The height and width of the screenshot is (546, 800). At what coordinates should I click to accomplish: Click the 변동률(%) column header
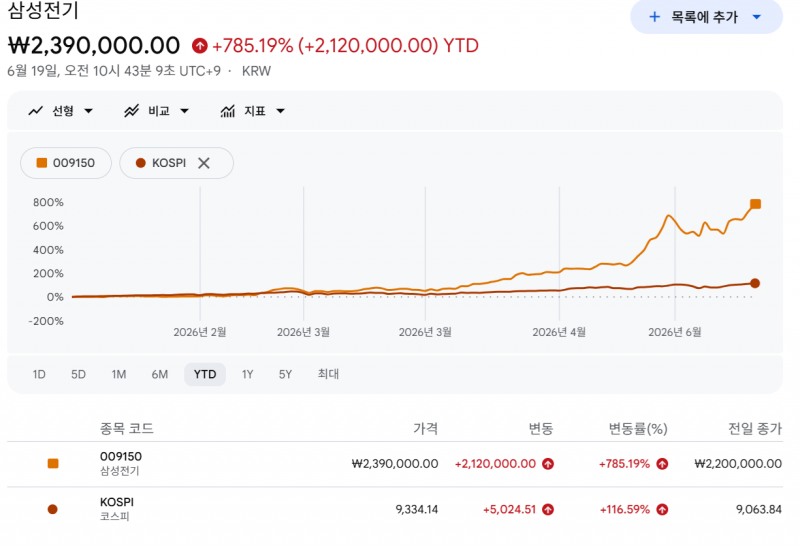(638, 429)
